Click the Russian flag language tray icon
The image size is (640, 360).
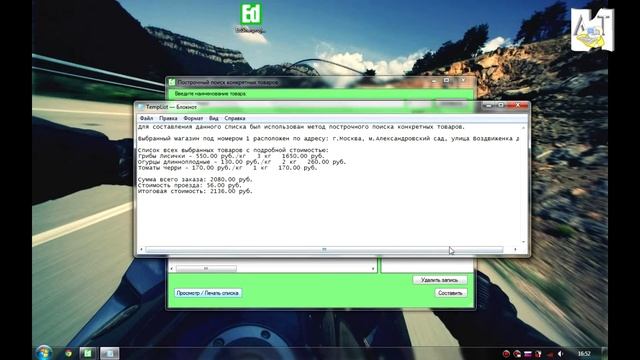(528, 353)
